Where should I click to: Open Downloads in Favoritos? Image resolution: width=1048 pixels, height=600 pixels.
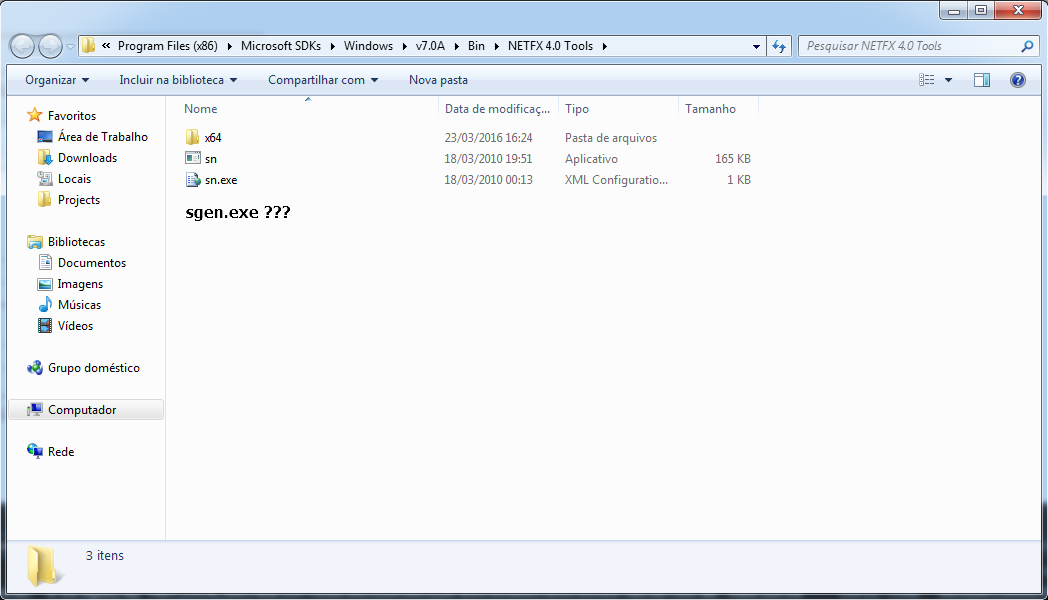(x=88, y=158)
